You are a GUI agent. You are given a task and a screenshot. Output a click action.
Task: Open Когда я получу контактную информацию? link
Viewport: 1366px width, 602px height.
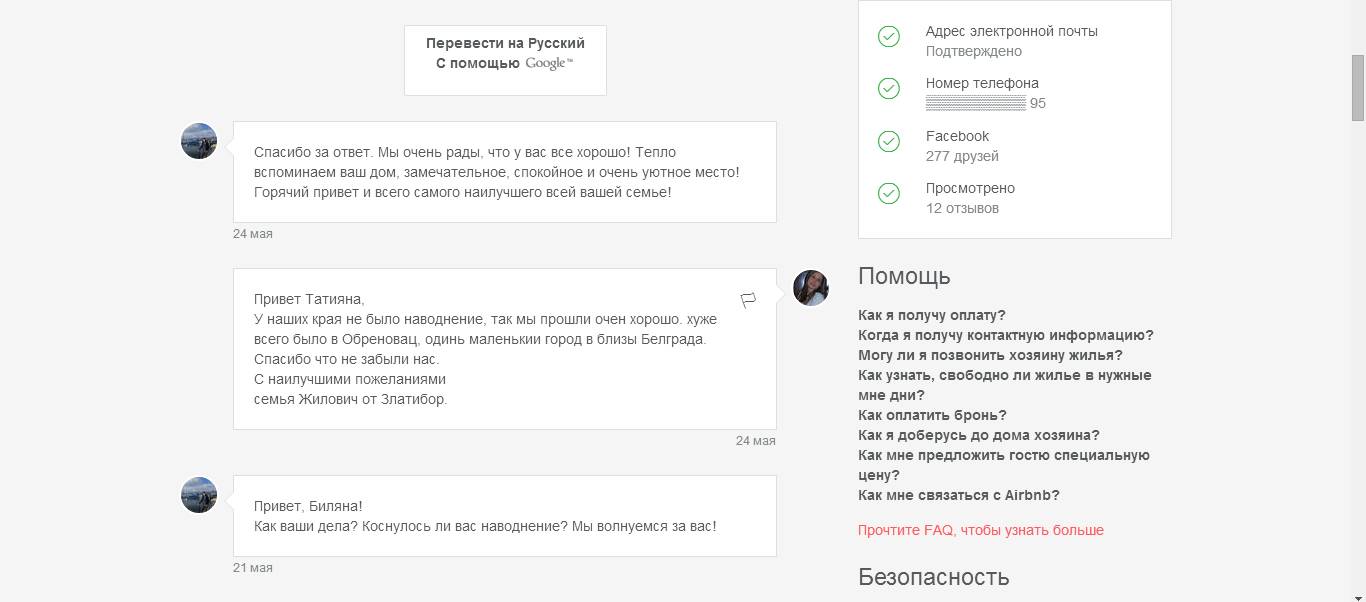pos(1005,335)
